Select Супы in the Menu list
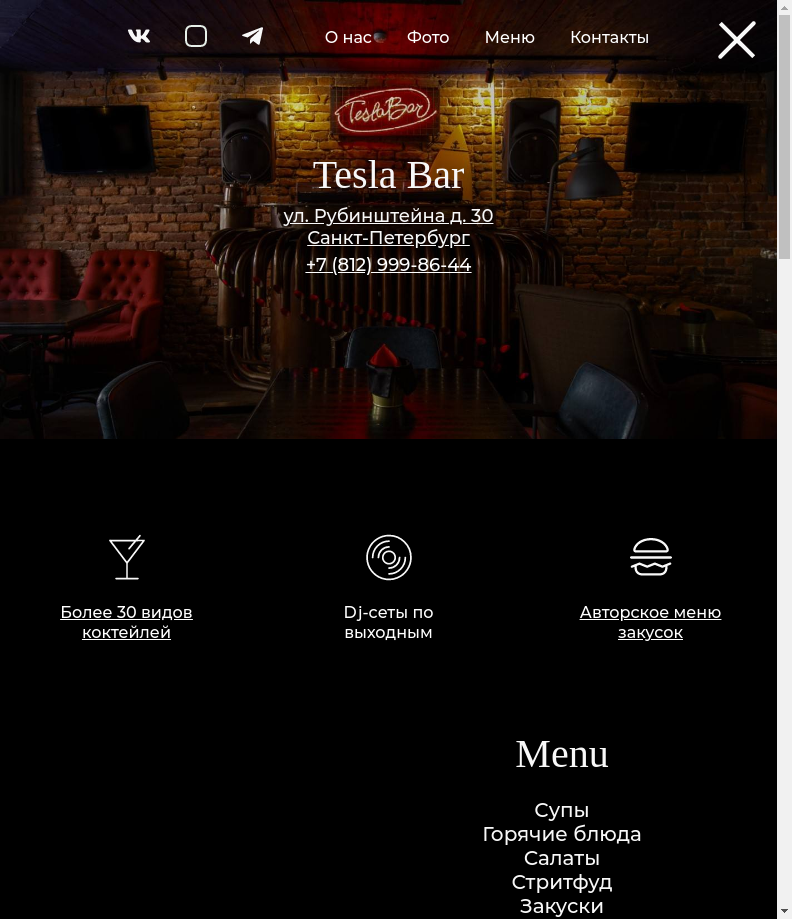 pos(562,810)
